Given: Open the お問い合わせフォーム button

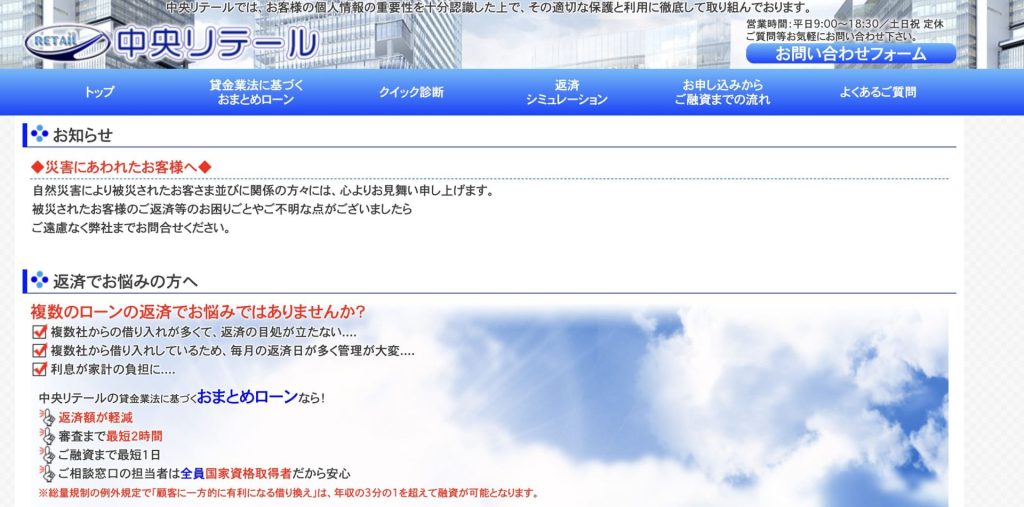Looking at the screenshot, I should [851, 54].
